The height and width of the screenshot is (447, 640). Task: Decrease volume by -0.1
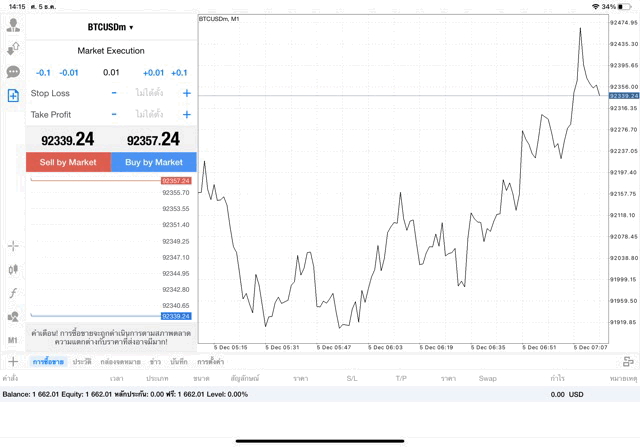coord(43,73)
